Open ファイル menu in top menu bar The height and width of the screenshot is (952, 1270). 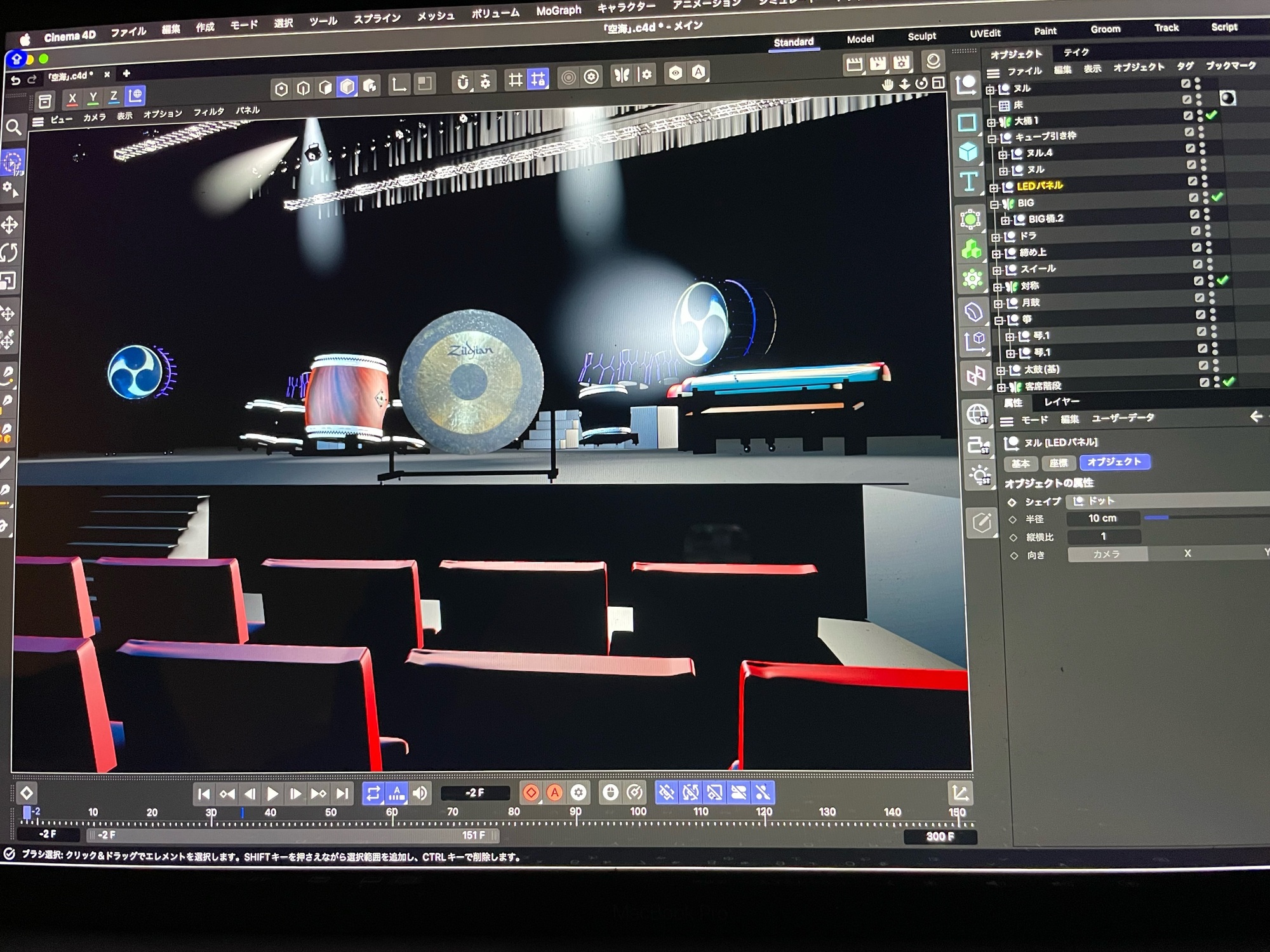pos(128,32)
